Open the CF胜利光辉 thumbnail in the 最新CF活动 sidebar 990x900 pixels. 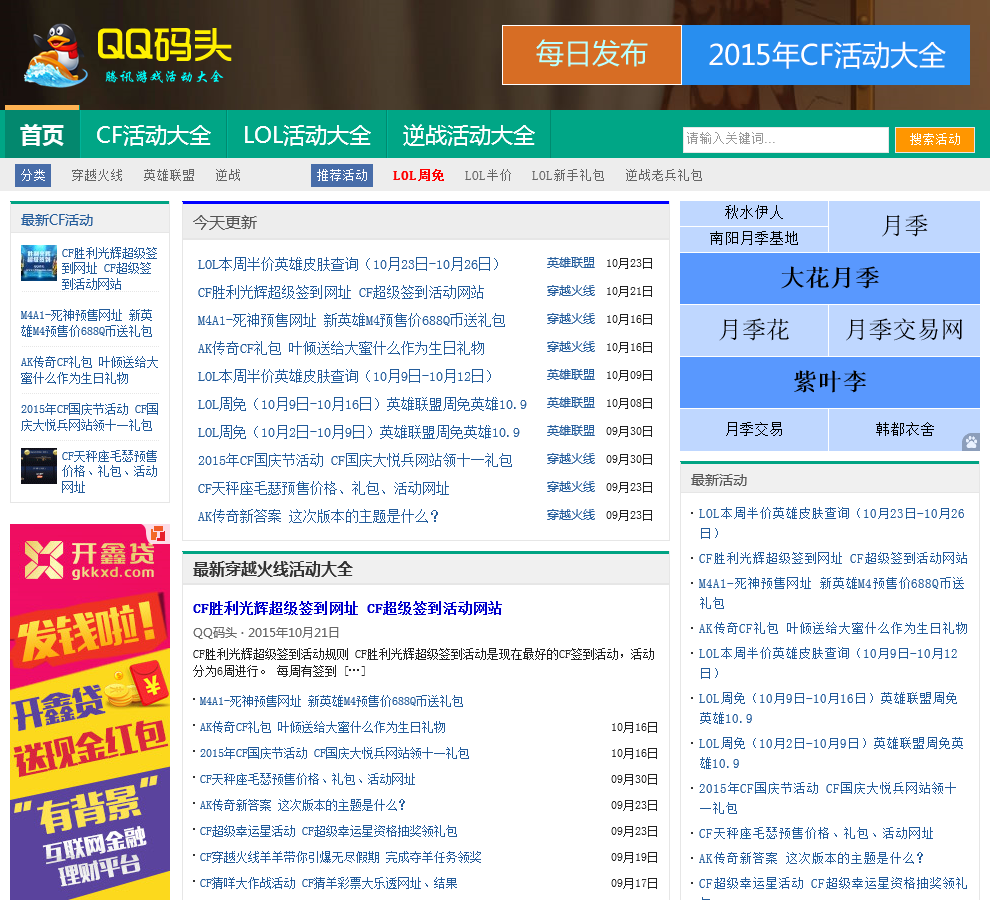tap(39, 262)
